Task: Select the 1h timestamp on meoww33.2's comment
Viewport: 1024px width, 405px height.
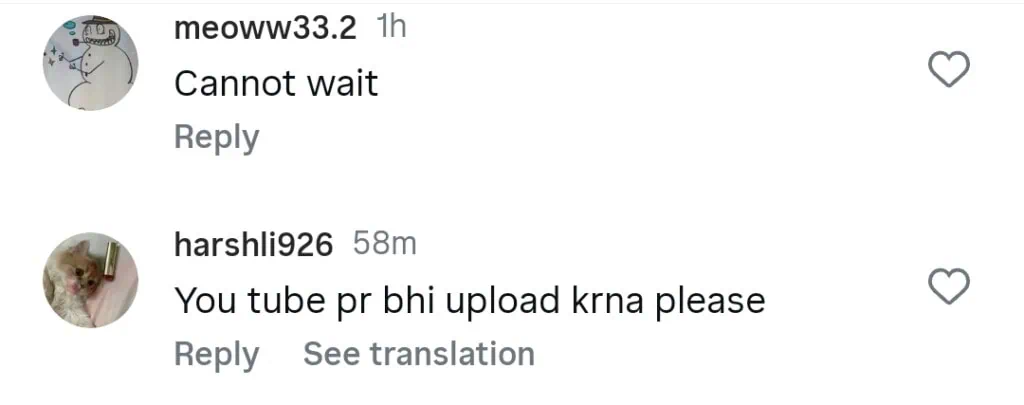Action: [392, 27]
